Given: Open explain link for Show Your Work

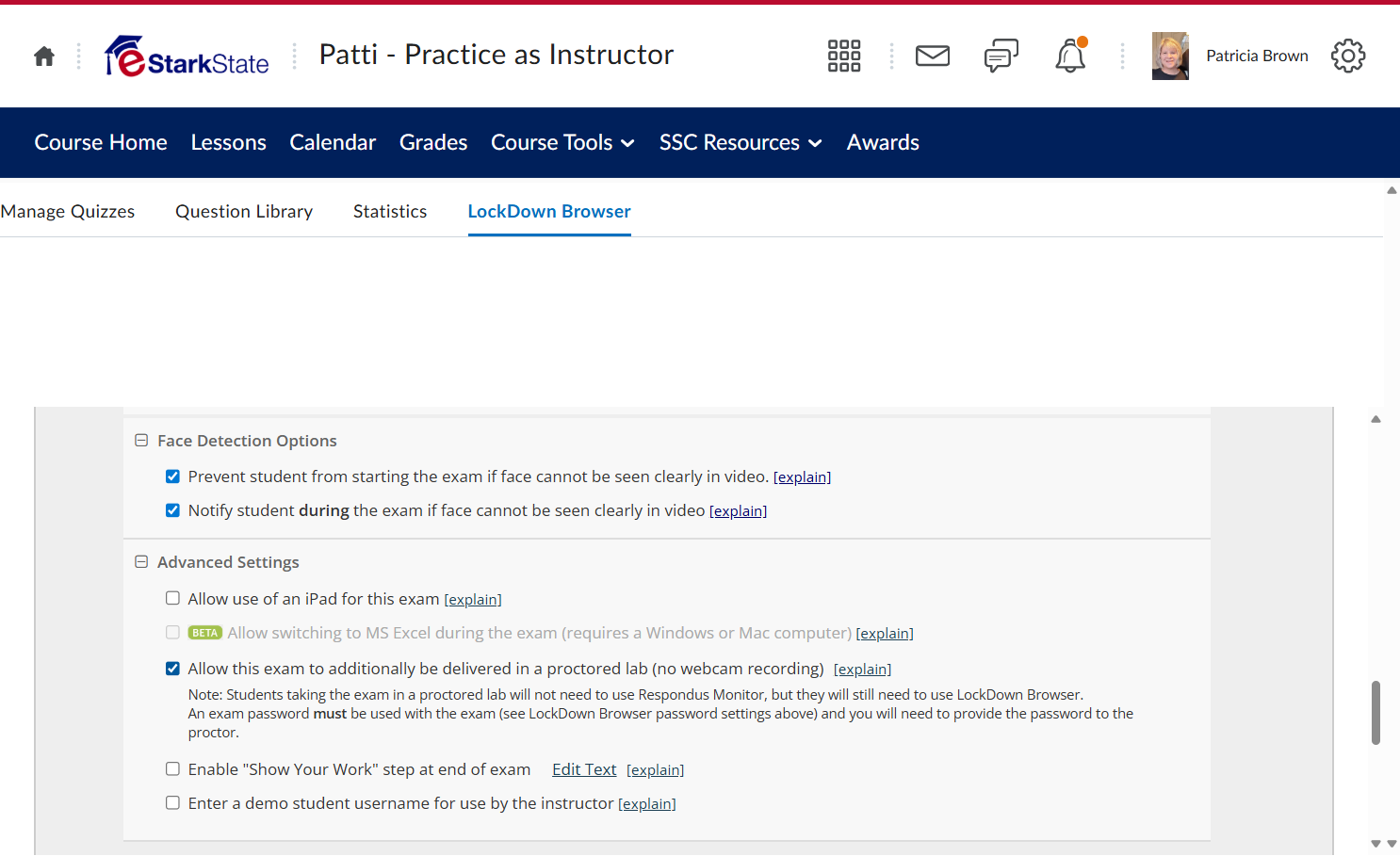Looking at the screenshot, I should coord(655,770).
